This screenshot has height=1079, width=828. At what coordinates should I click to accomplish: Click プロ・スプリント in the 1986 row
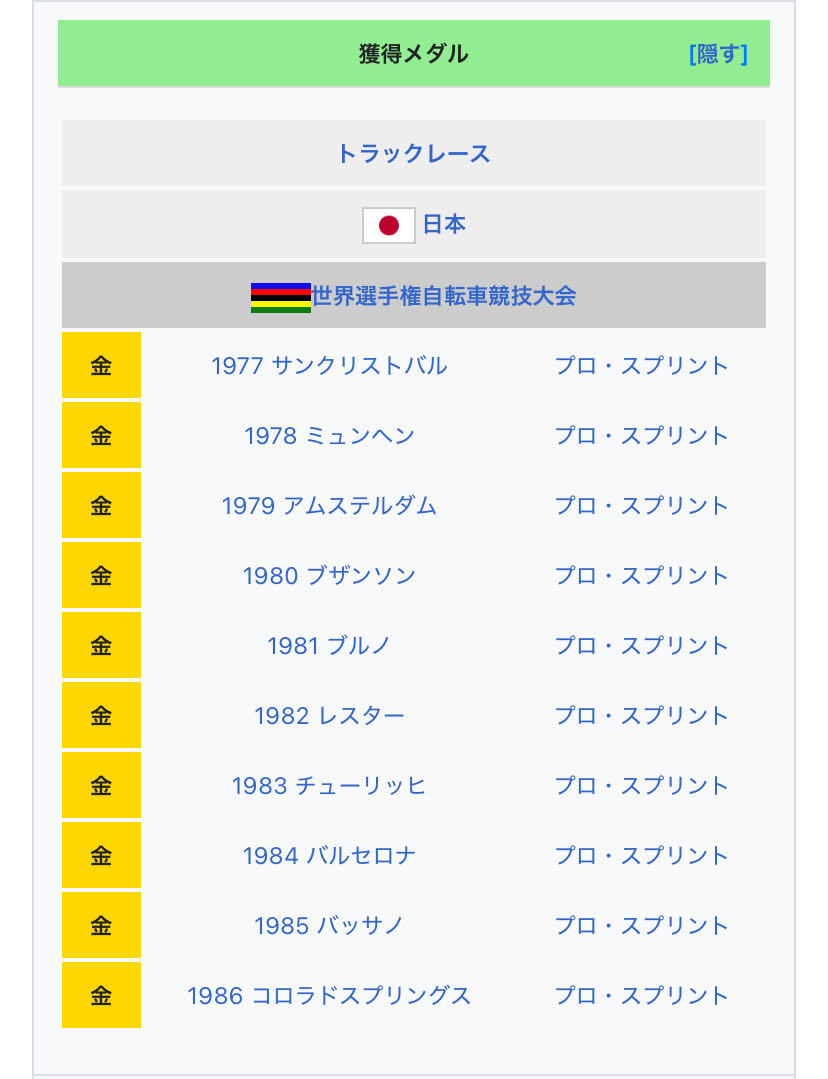click(641, 995)
